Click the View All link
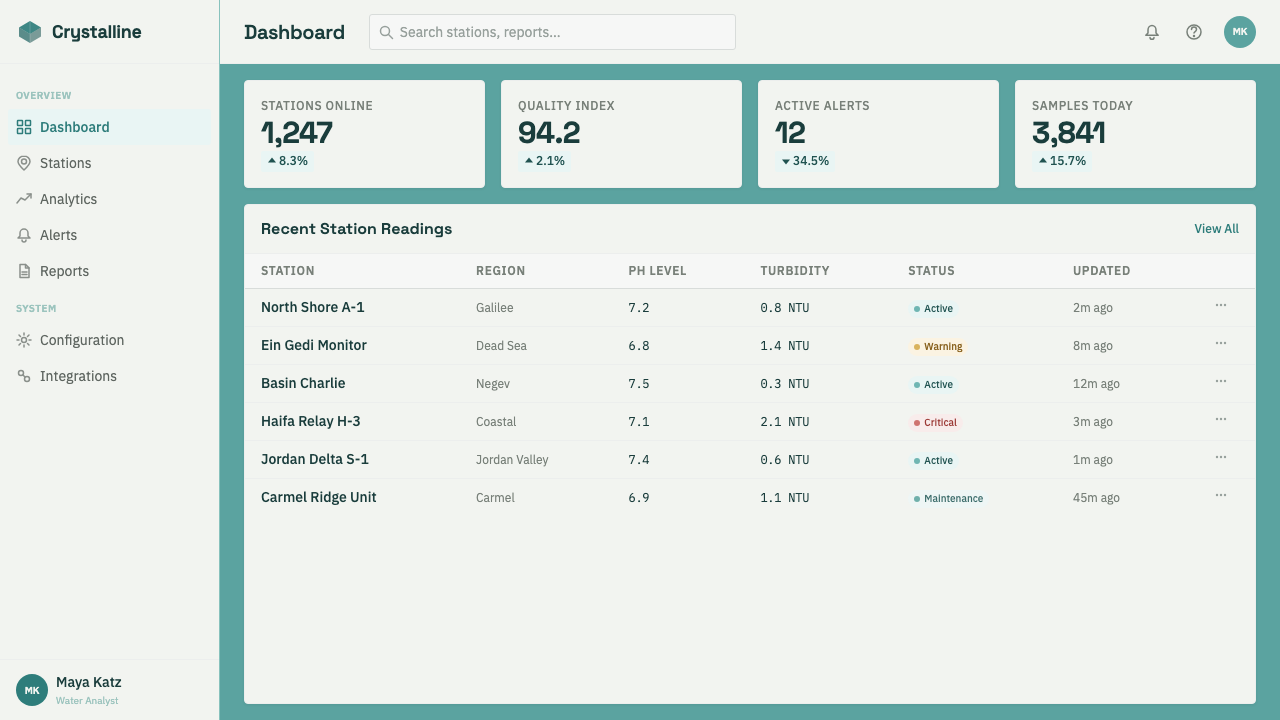This screenshot has width=1280, height=720. (x=1216, y=229)
